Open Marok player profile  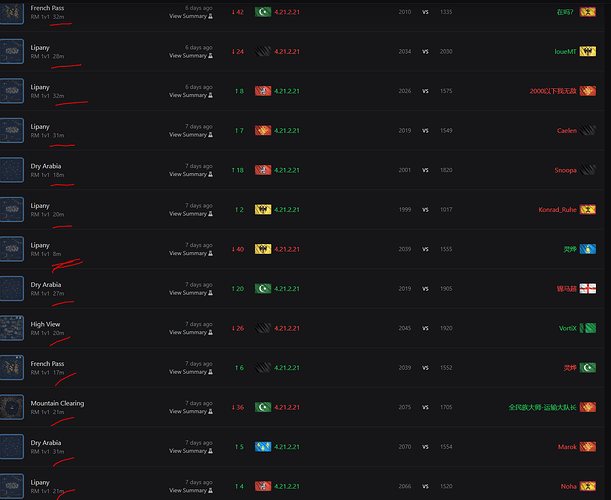(567, 447)
